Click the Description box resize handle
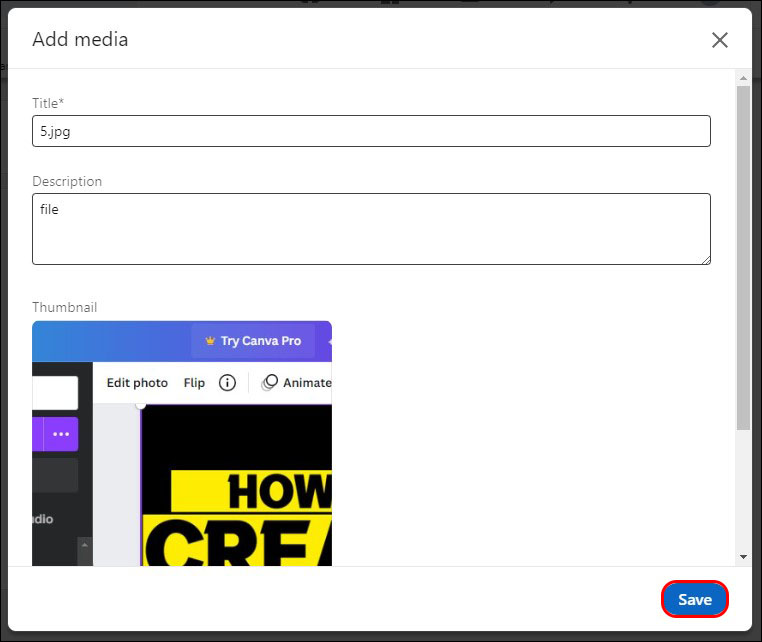The width and height of the screenshot is (762, 642). pos(706,260)
